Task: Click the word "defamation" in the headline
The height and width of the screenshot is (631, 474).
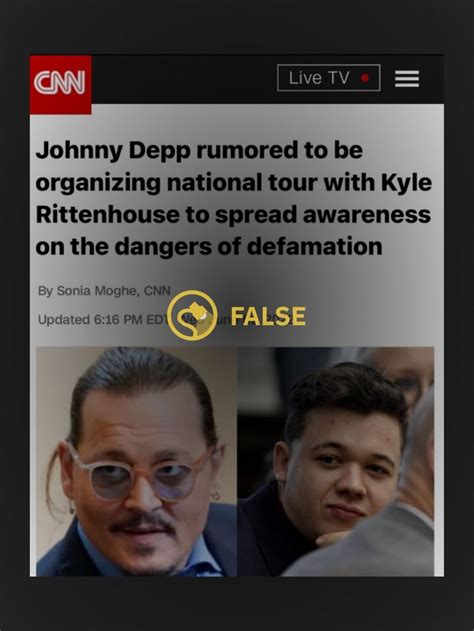Action: point(314,246)
